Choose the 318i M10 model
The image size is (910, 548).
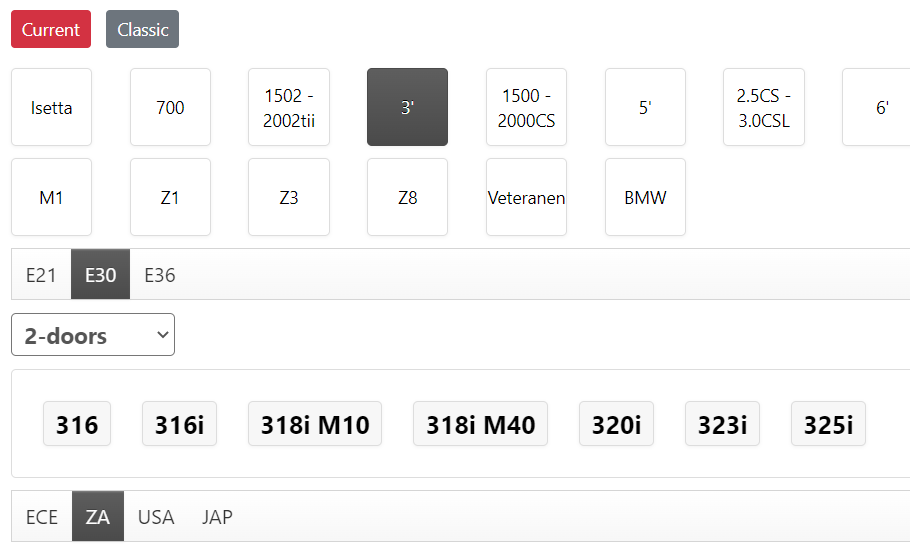(x=315, y=424)
